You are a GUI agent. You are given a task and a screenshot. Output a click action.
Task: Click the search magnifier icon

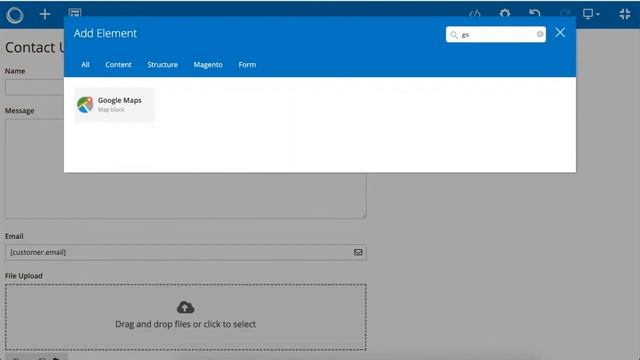pyautogui.click(x=453, y=35)
